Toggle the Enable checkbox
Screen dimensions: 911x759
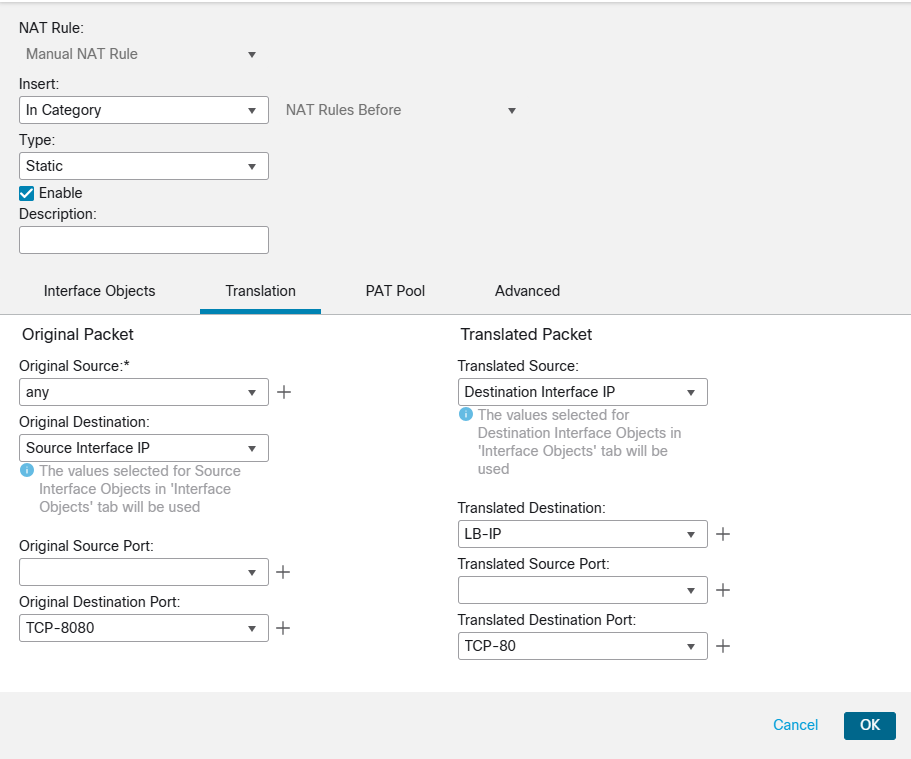tap(27, 193)
